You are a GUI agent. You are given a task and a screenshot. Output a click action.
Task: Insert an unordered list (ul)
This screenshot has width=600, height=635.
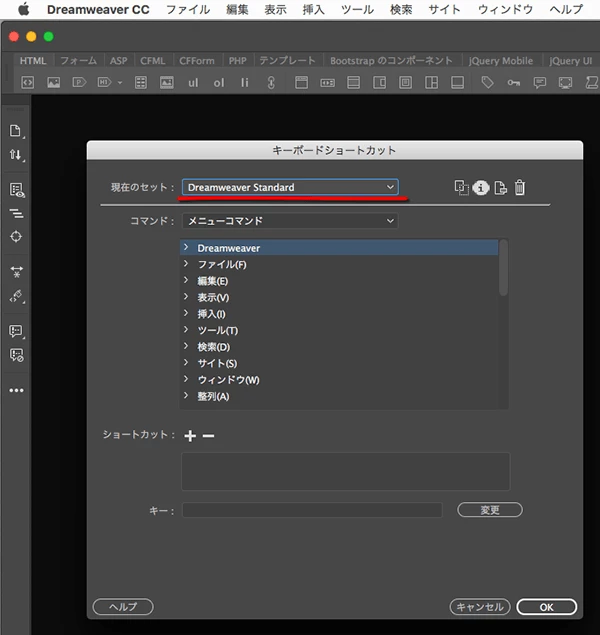(x=193, y=83)
